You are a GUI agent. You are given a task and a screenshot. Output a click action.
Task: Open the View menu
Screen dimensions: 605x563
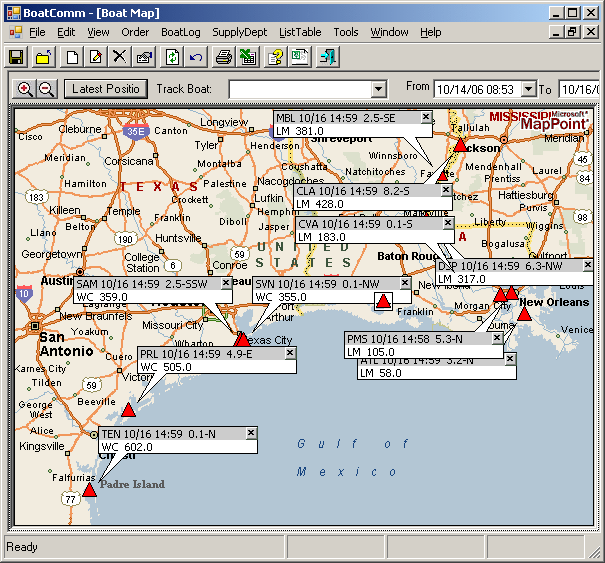click(98, 32)
